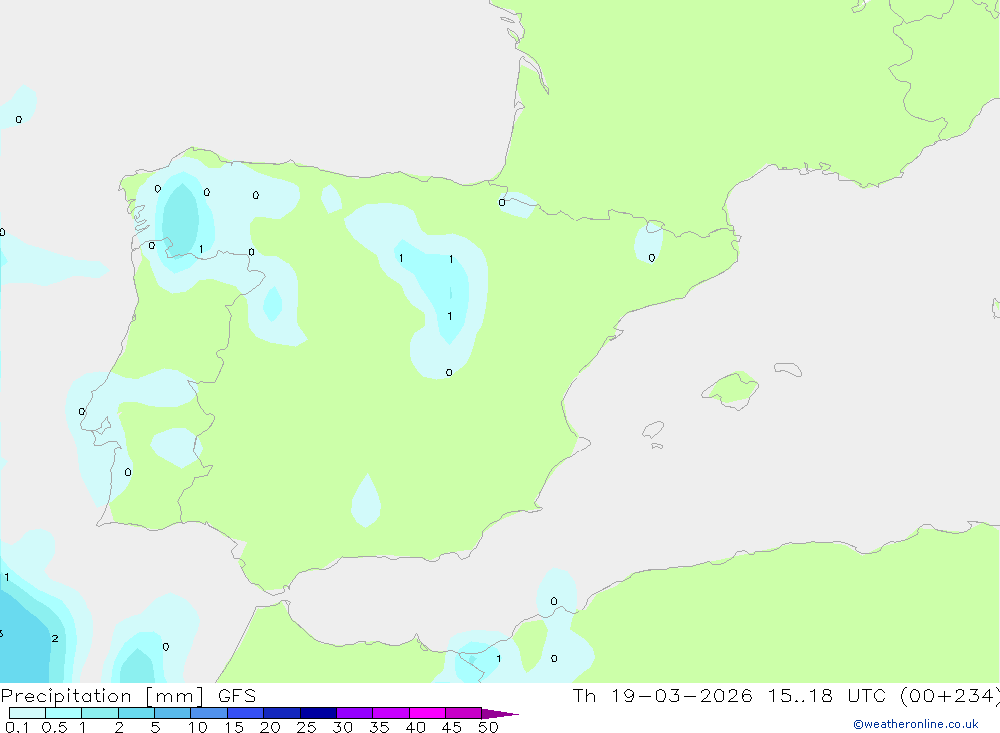Click the "GFS" model label

(237, 696)
